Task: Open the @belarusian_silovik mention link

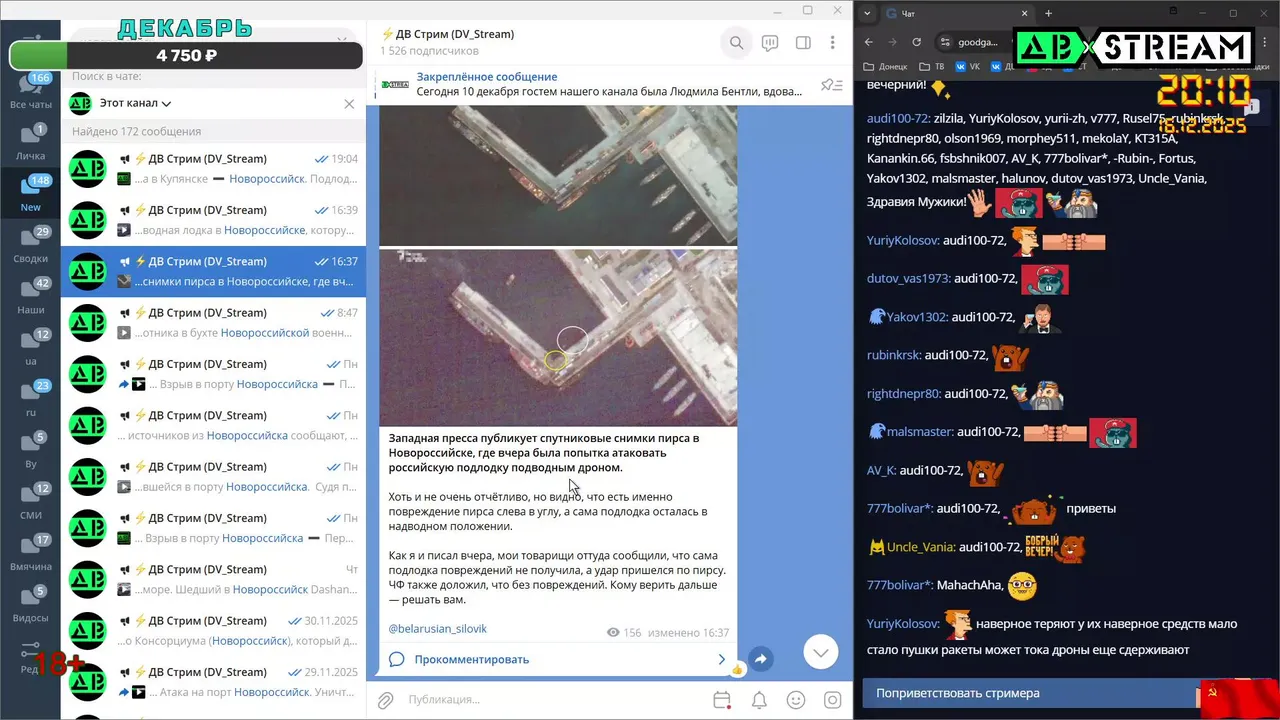Action: pyautogui.click(x=438, y=629)
